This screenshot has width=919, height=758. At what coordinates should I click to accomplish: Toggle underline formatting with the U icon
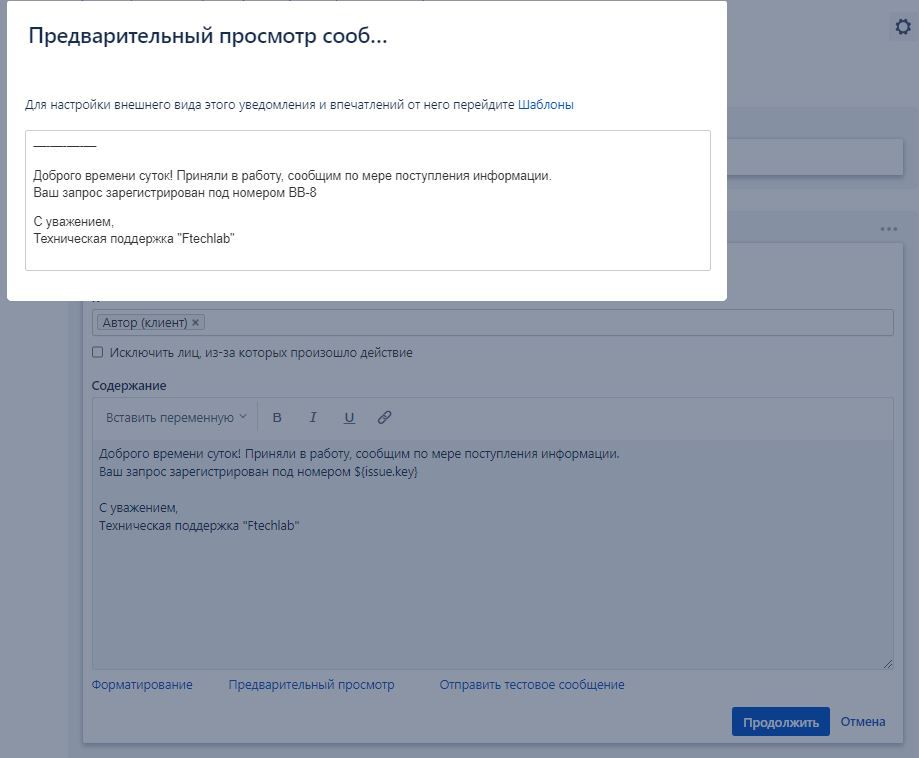[x=349, y=416]
